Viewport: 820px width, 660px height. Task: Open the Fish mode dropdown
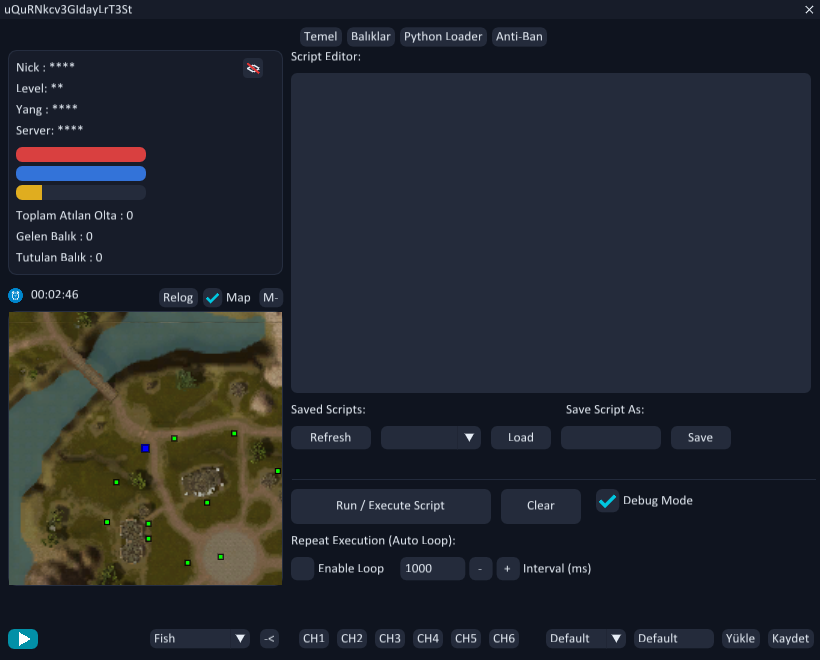[x=200, y=639]
